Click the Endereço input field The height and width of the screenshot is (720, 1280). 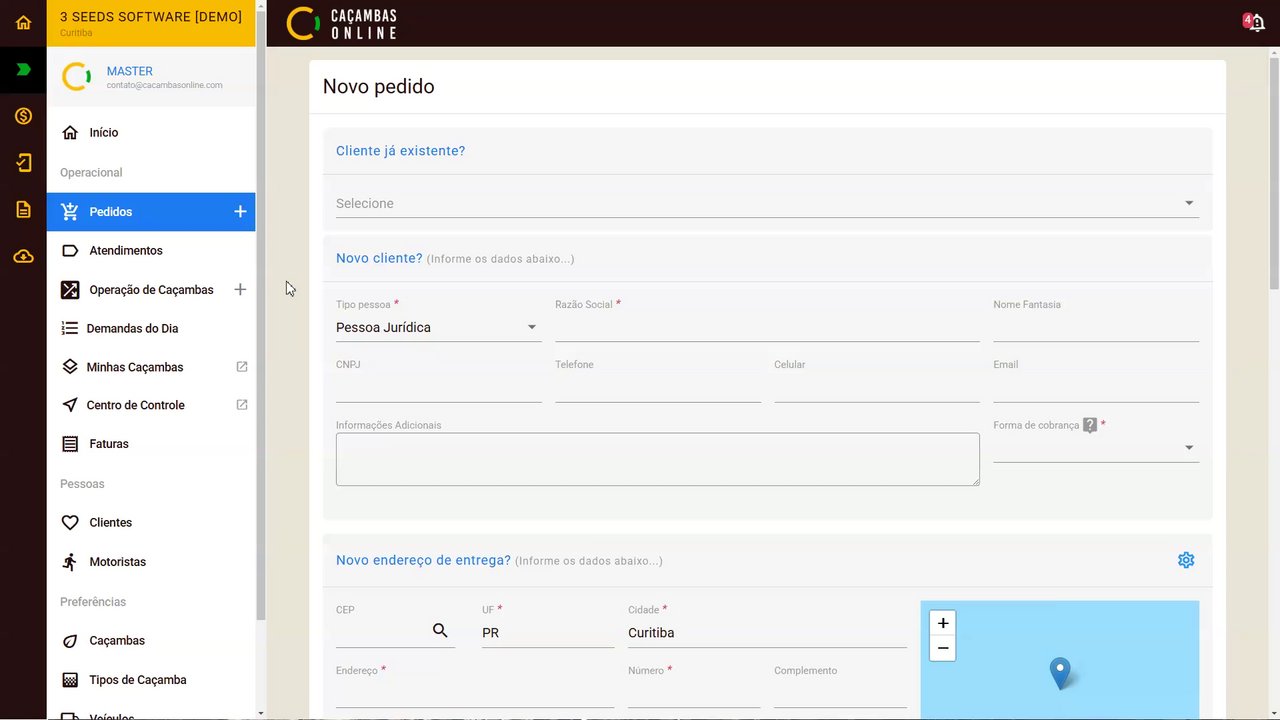475,694
